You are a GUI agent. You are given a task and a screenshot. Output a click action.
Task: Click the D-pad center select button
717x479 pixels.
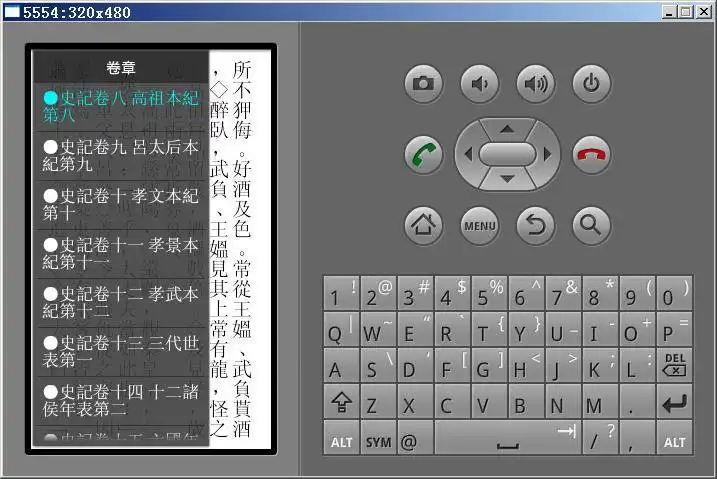(x=507, y=154)
